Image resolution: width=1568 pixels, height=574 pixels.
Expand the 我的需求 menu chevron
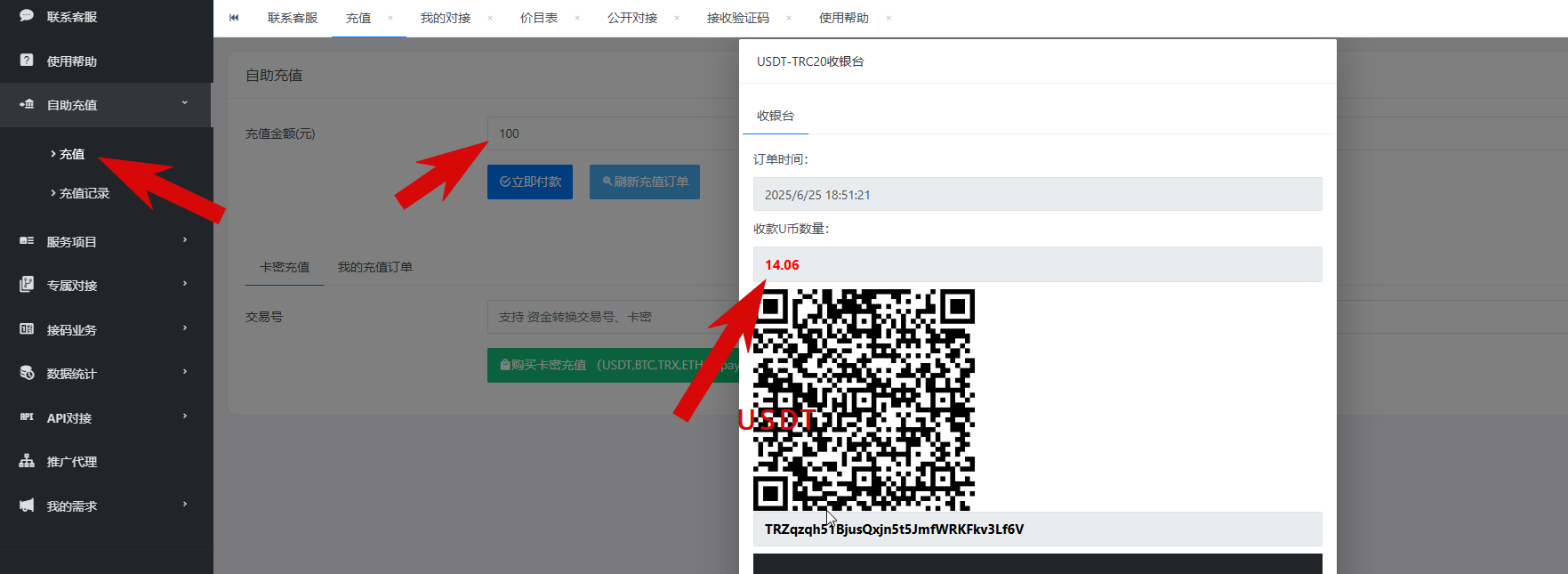(185, 505)
